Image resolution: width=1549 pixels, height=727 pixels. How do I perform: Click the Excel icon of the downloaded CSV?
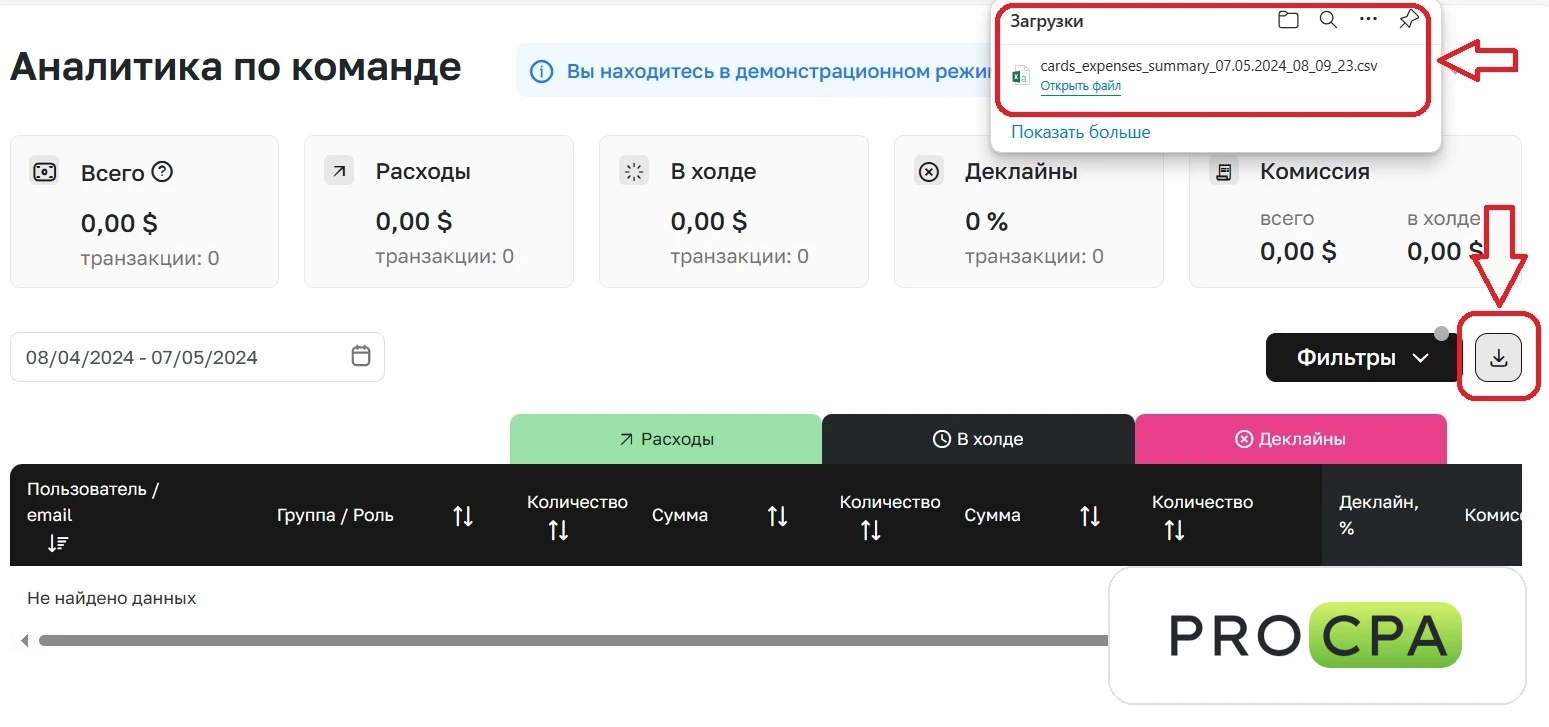(x=1021, y=76)
